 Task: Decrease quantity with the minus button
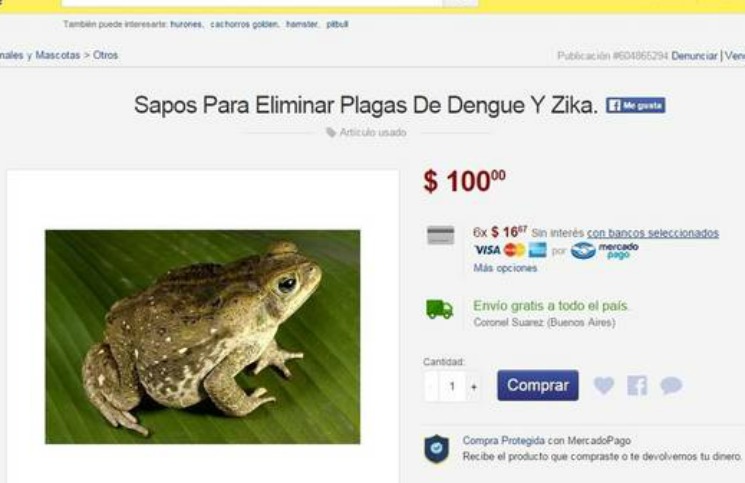click(x=431, y=387)
